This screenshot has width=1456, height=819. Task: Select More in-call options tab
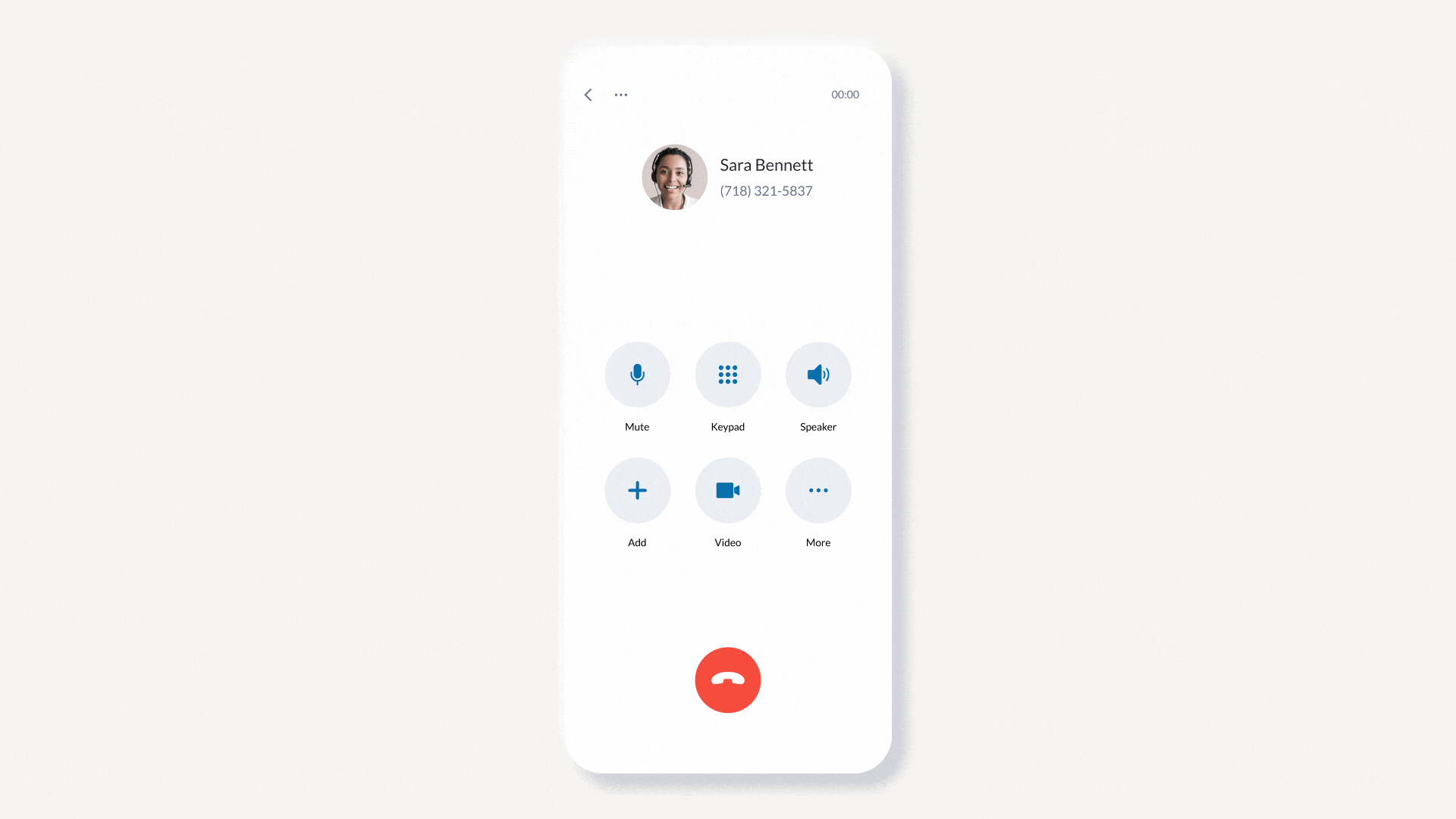[x=817, y=490]
